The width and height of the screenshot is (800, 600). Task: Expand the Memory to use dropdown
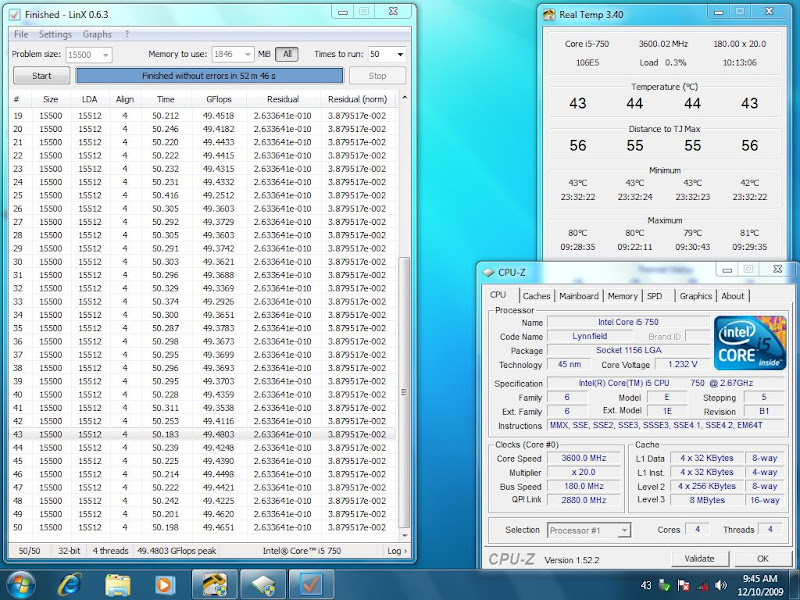[248, 55]
